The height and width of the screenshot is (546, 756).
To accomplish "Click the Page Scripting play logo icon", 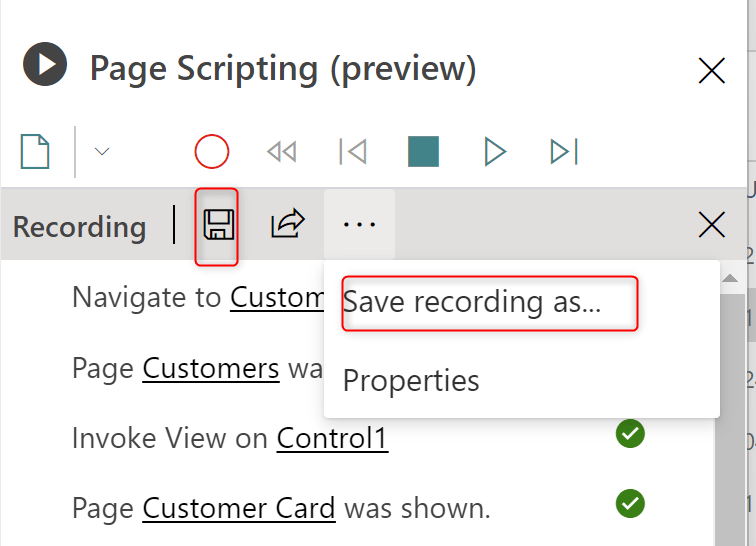I will (45, 66).
